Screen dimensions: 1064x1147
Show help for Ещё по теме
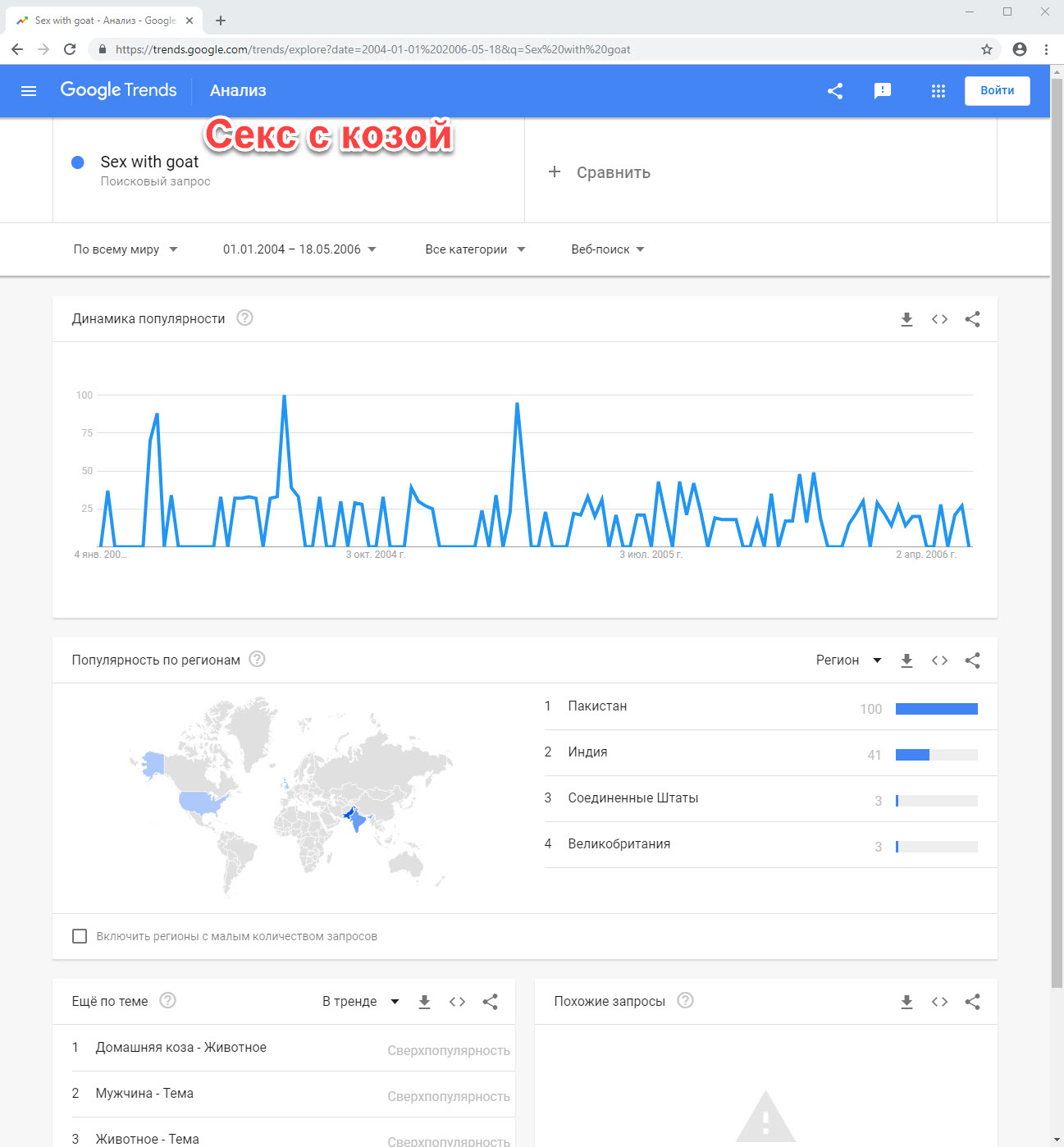167,1000
